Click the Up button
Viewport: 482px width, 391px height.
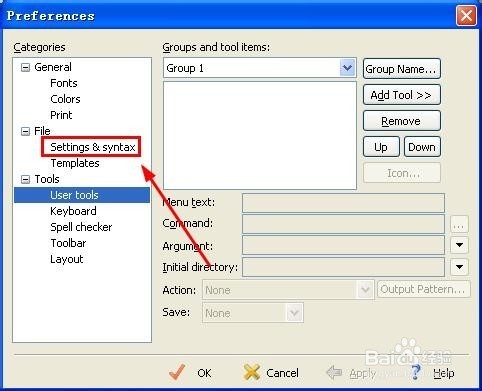(381, 147)
